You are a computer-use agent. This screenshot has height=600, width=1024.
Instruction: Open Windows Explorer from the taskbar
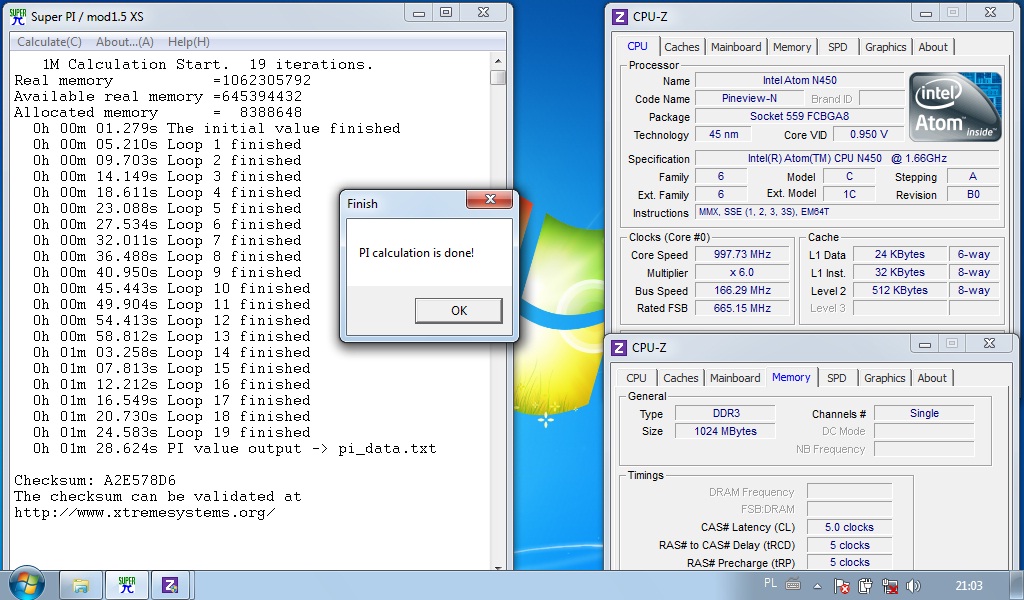[x=81, y=585]
